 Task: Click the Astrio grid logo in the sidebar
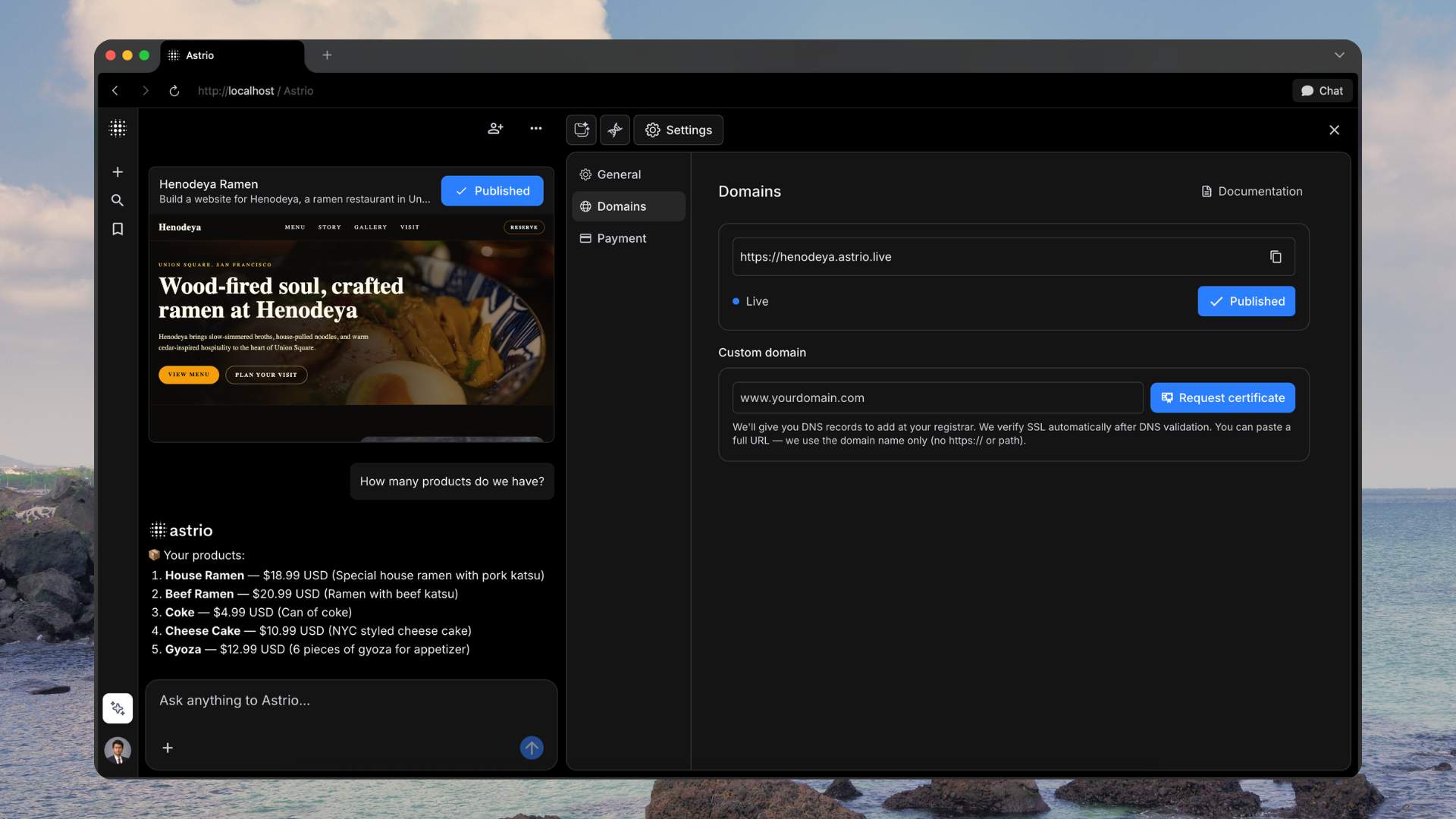pyautogui.click(x=118, y=128)
